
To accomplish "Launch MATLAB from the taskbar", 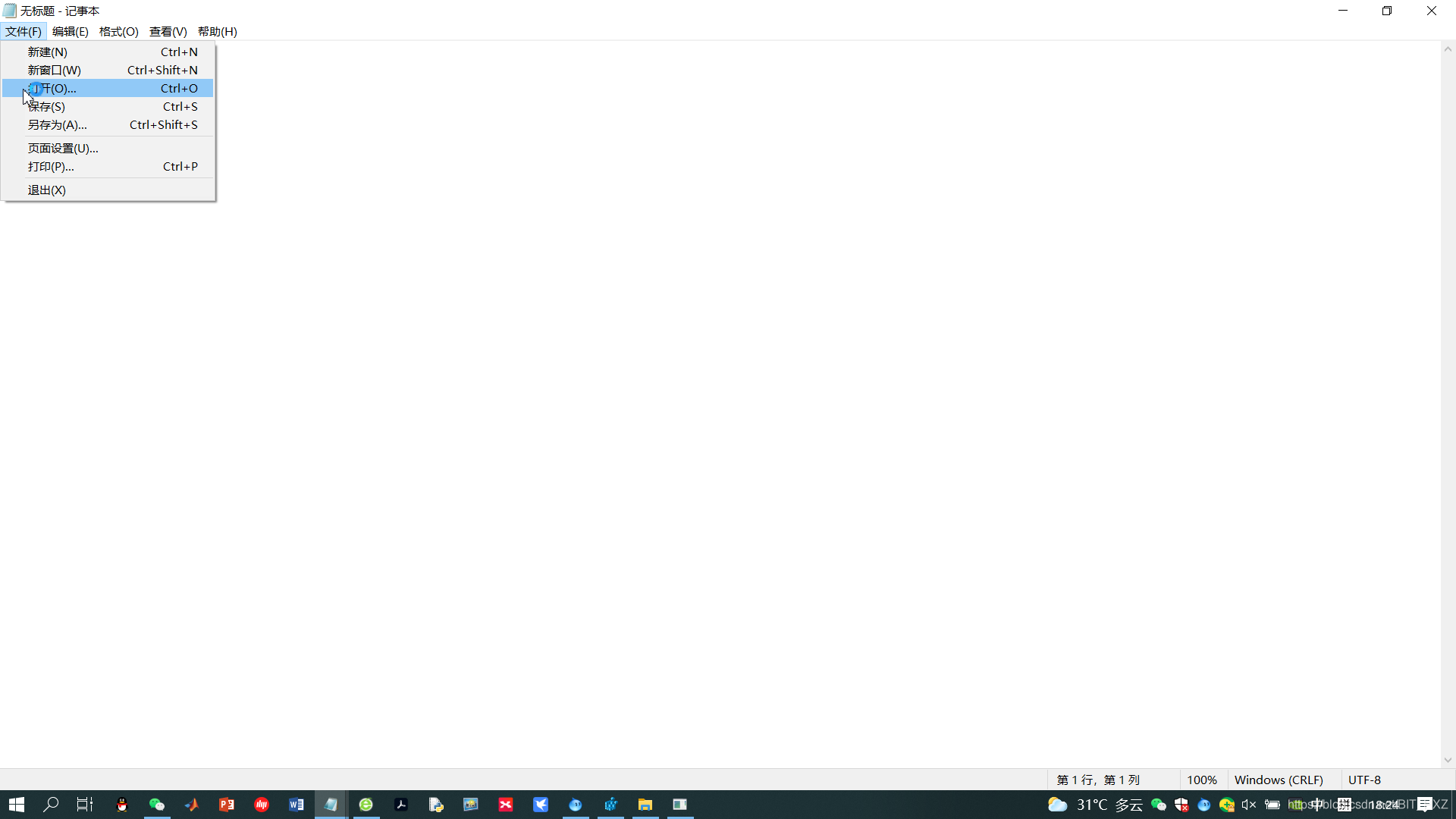I will coord(192,805).
